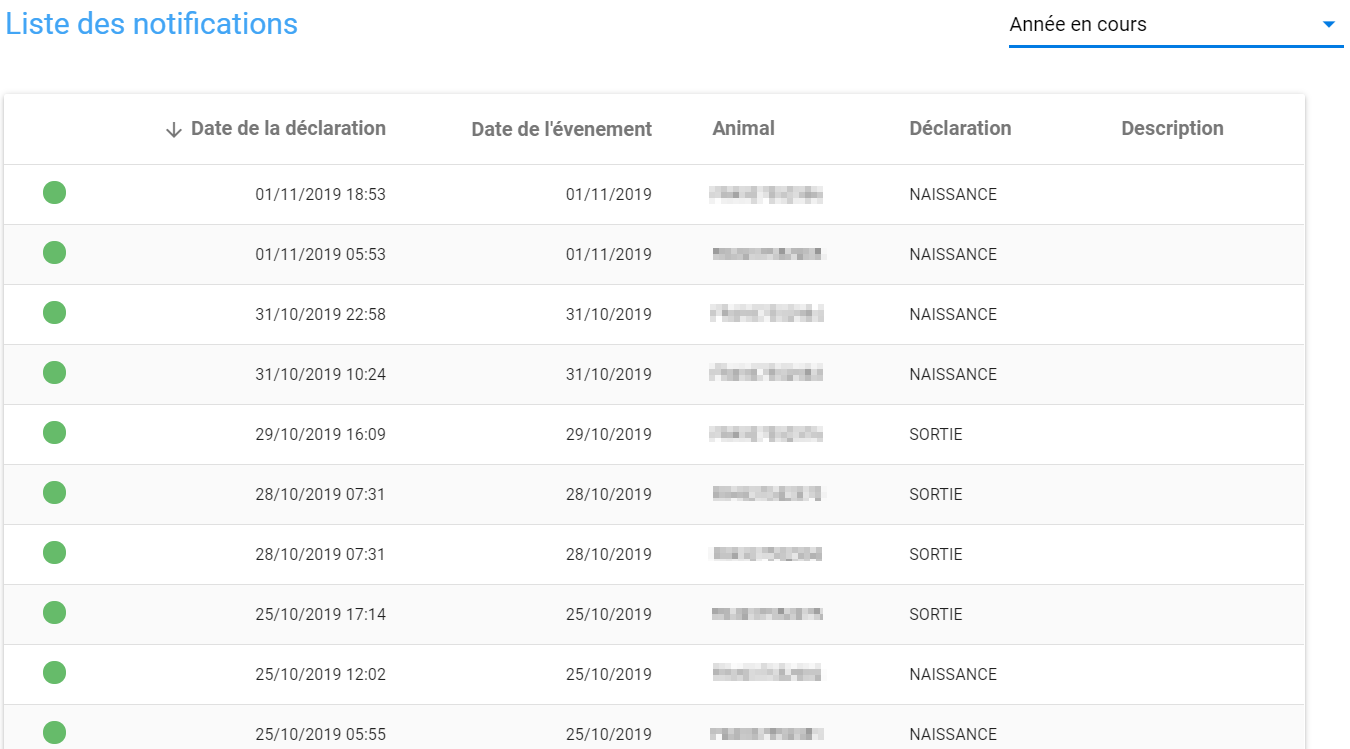Screen dimensions: 1350x749
Task: Click the green status dot for 01/11/2019 18:53
Action: [55, 193]
